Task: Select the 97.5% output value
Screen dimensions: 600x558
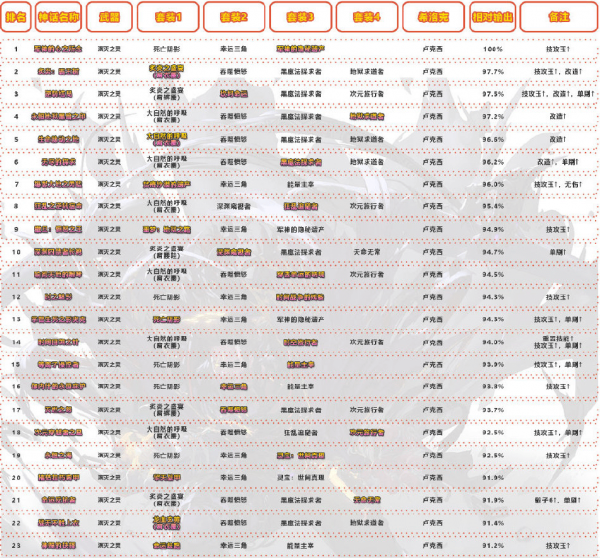Action: pyautogui.click(x=493, y=94)
